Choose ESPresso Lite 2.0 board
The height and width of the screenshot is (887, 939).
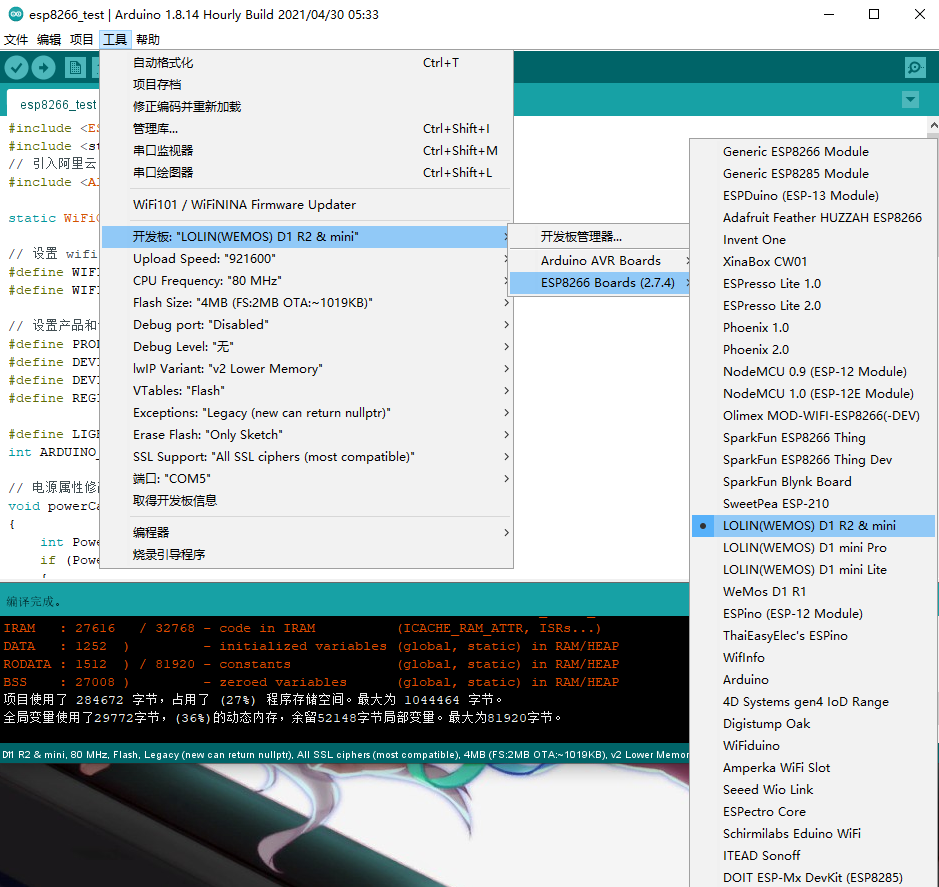click(813, 305)
